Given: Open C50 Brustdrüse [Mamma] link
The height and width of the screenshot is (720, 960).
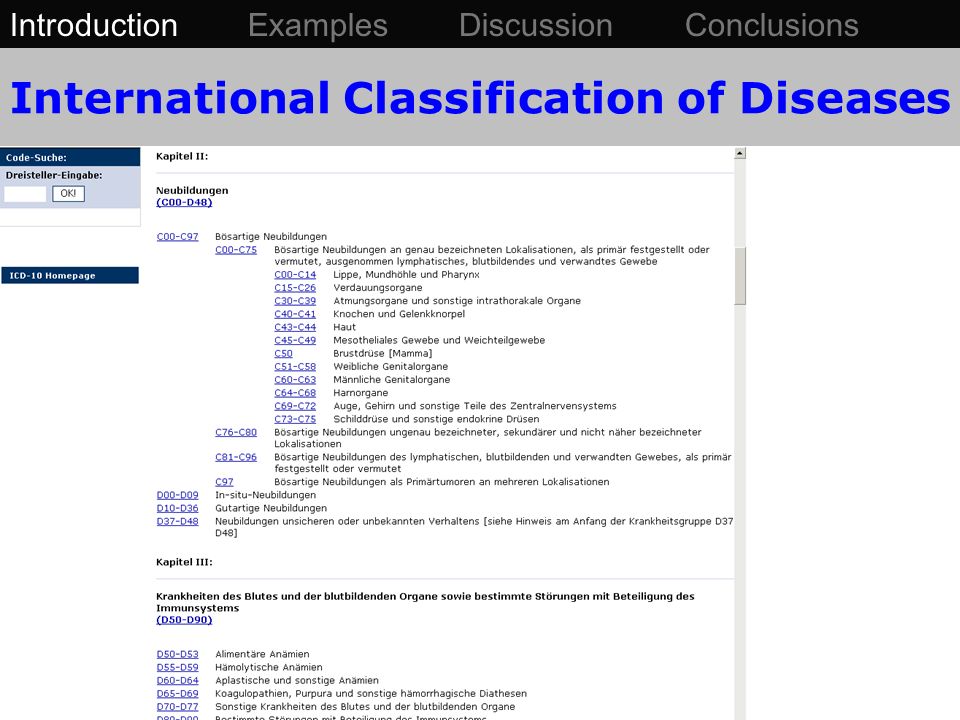Looking at the screenshot, I should (x=283, y=354).
